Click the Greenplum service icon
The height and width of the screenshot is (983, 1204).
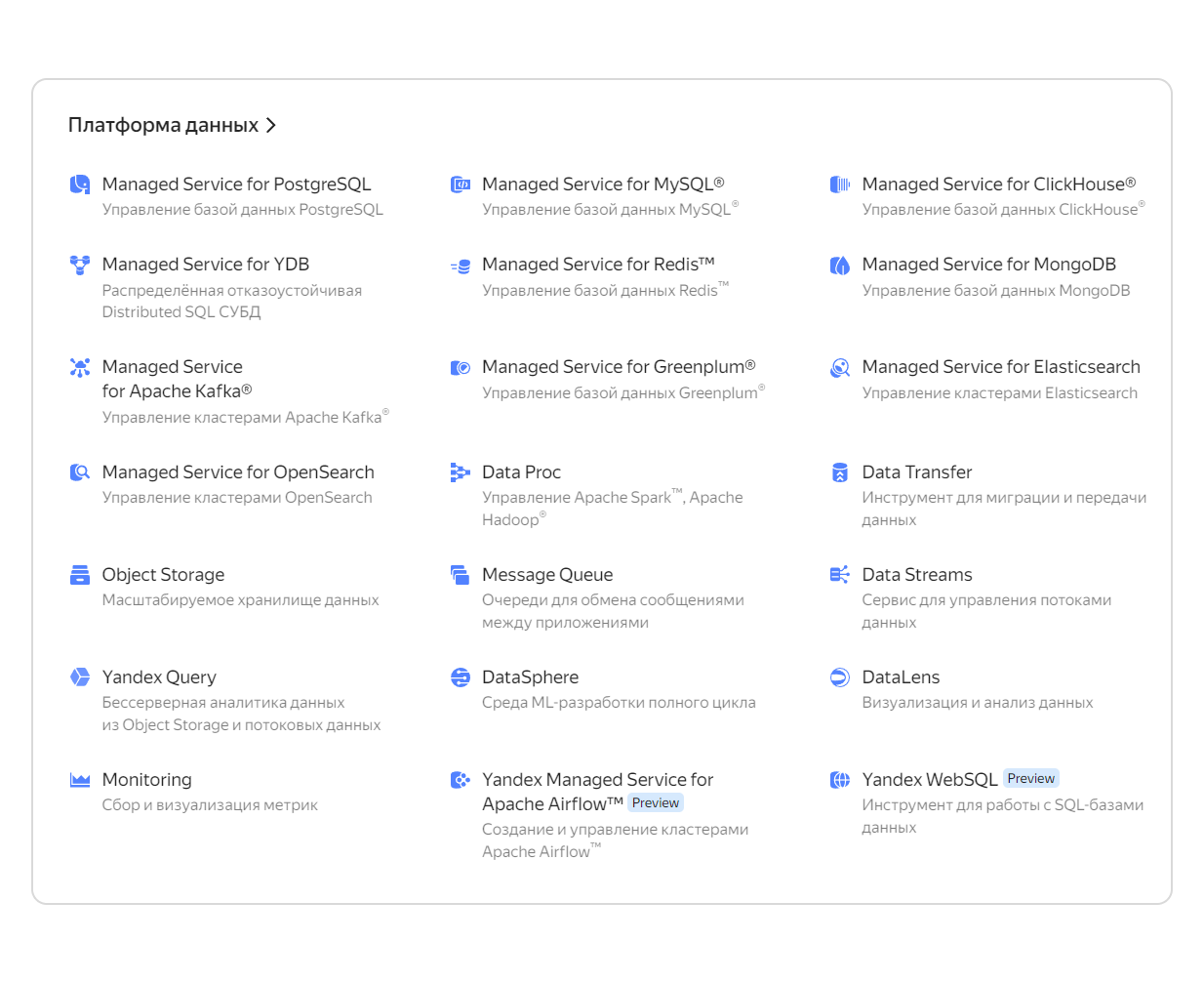click(460, 367)
